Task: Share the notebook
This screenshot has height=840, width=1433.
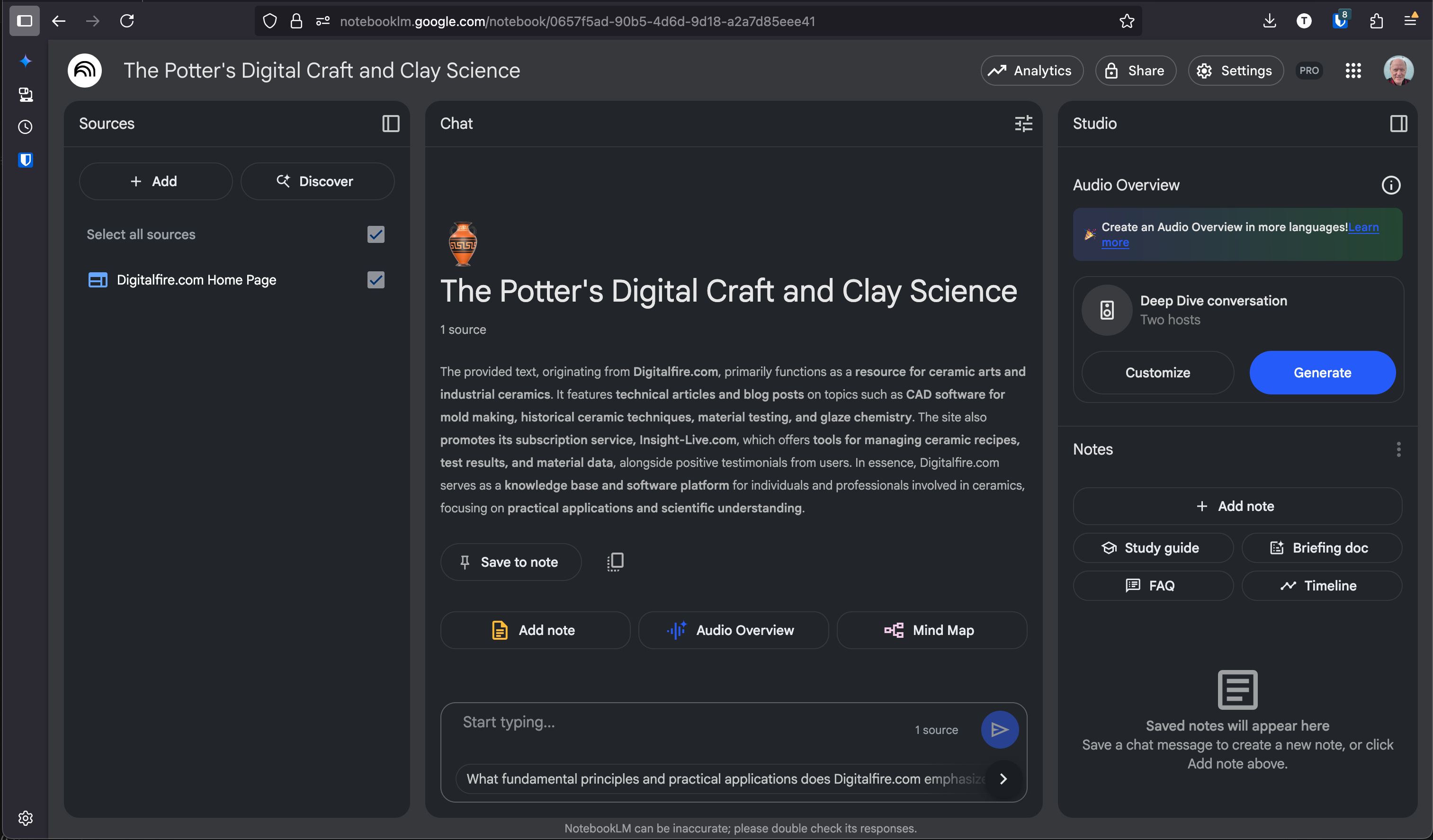Action: tap(1135, 71)
